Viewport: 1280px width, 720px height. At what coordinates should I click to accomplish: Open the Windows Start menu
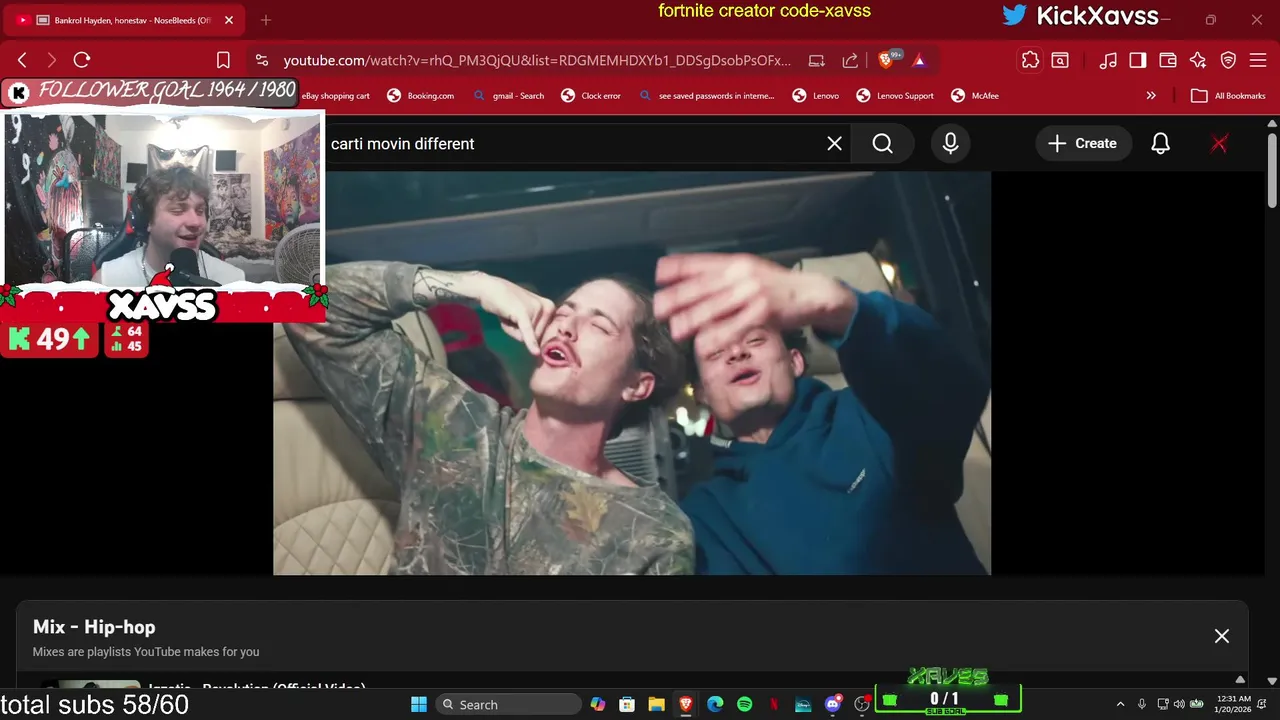tap(419, 704)
